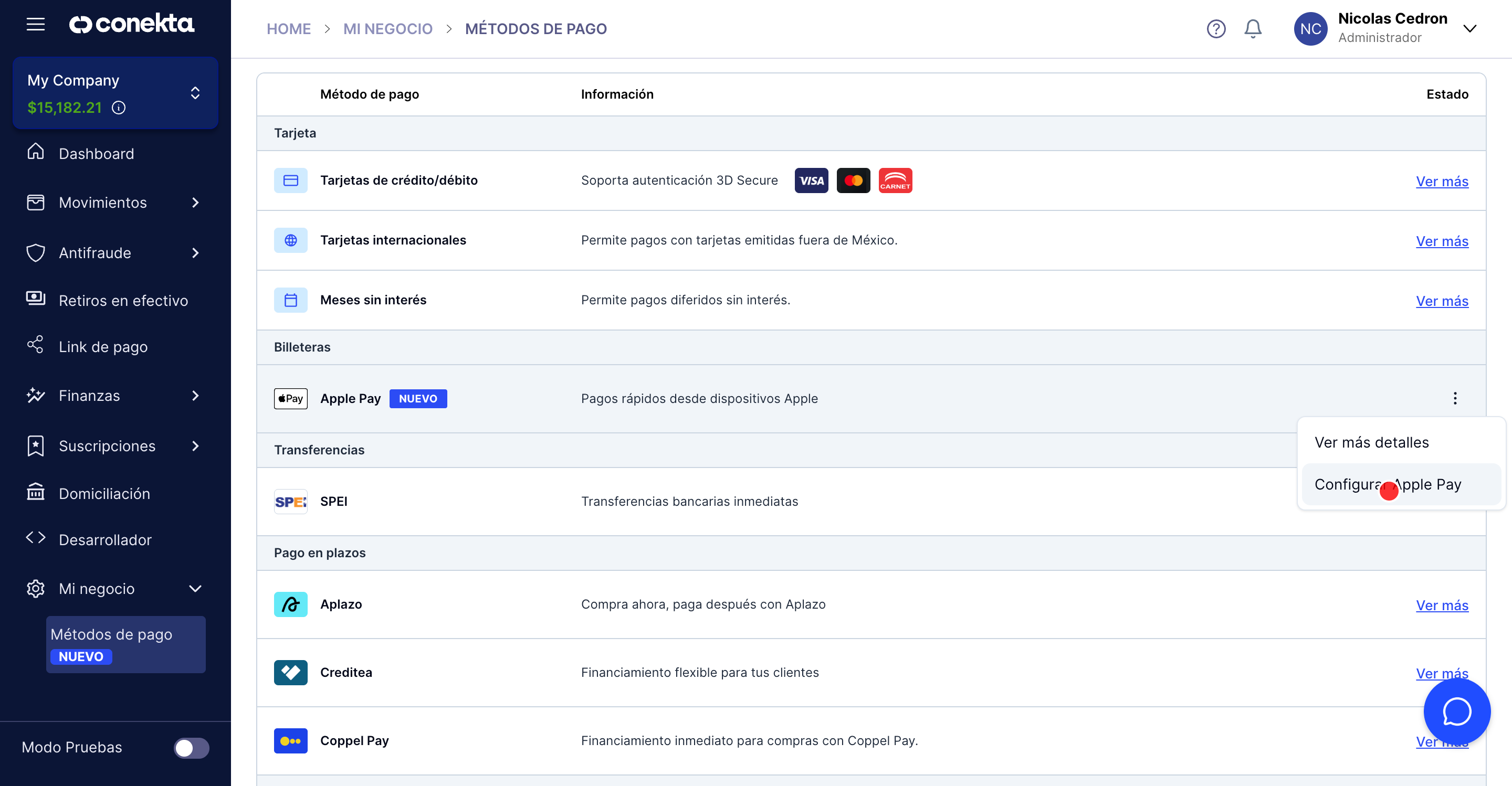Go to MI NEGOCIO breadcrumb
This screenshot has height=786, width=1512.
click(x=387, y=29)
